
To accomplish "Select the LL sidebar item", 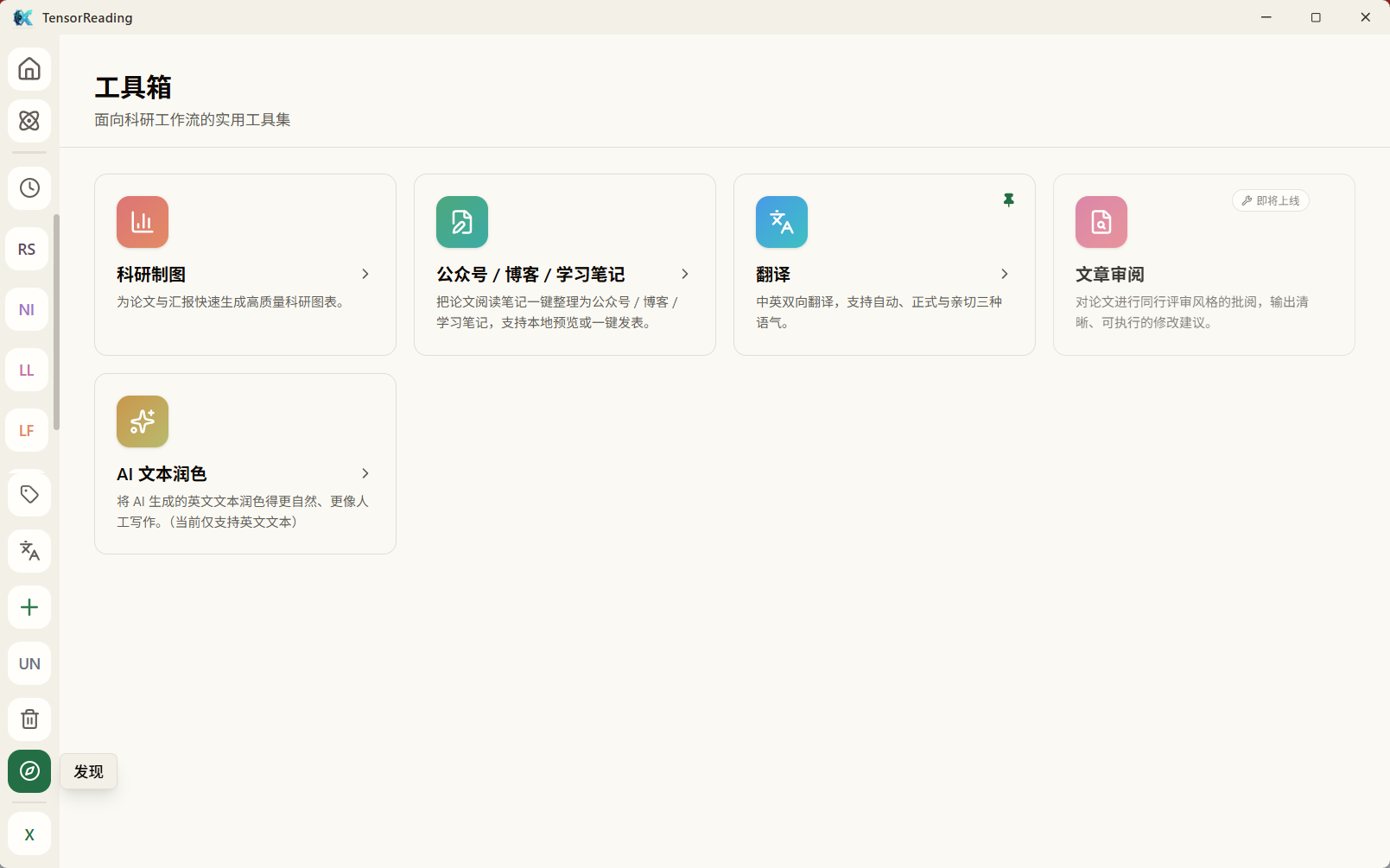I will [x=27, y=371].
